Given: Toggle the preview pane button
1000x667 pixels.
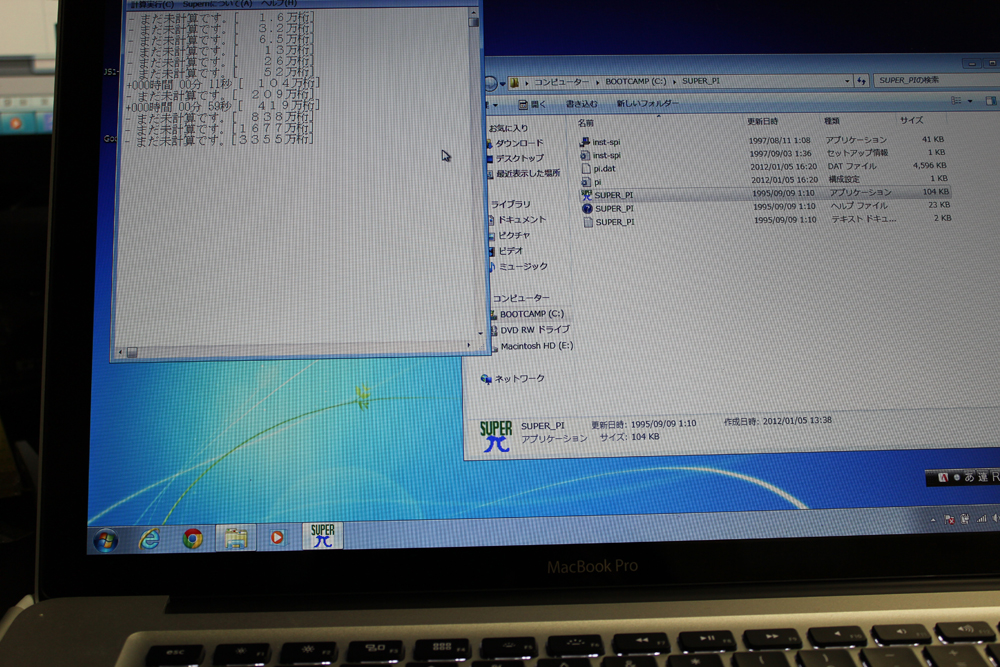Looking at the screenshot, I should (x=990, y=101).
